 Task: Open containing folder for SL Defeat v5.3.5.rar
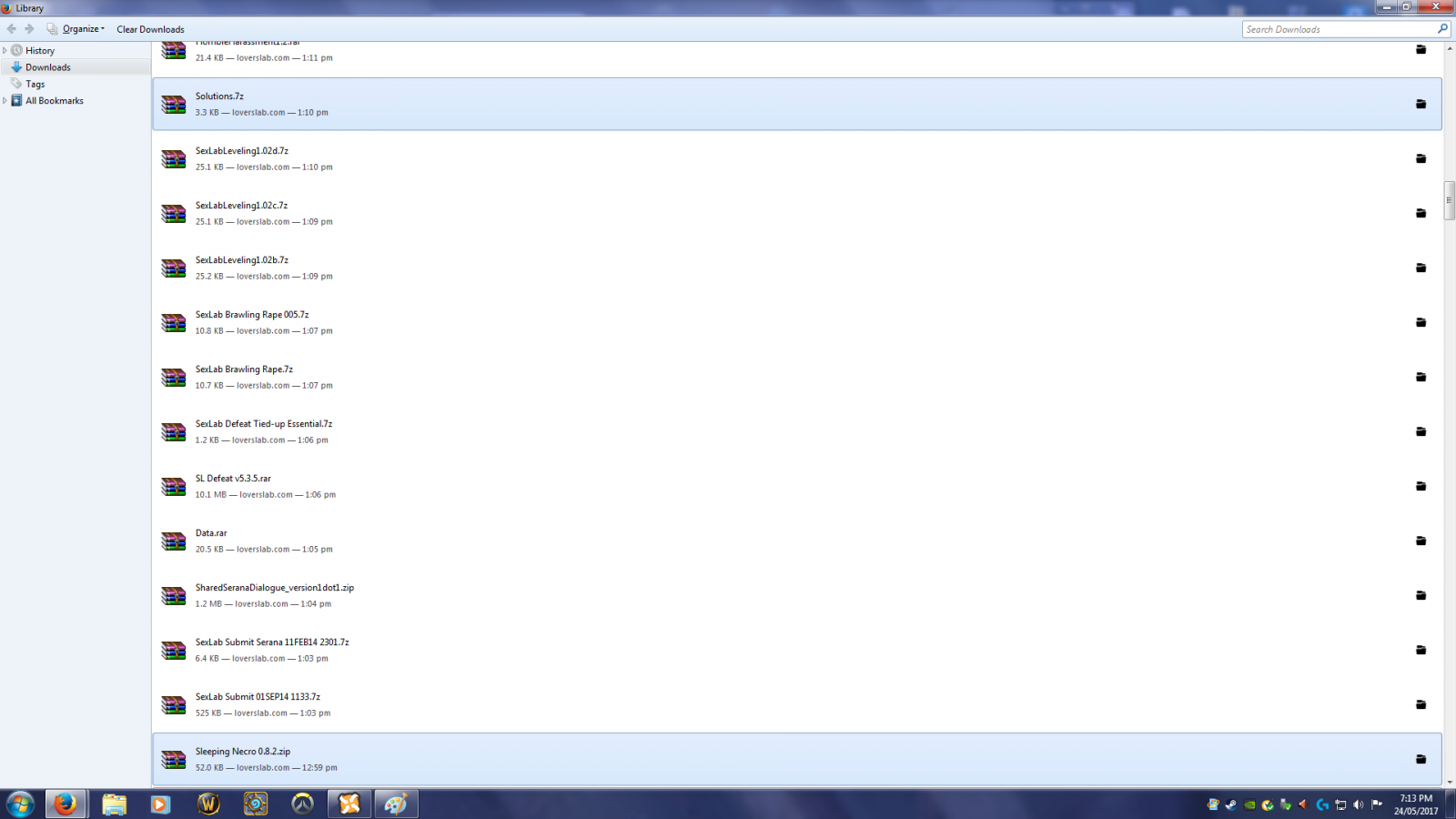(1421, 486)
